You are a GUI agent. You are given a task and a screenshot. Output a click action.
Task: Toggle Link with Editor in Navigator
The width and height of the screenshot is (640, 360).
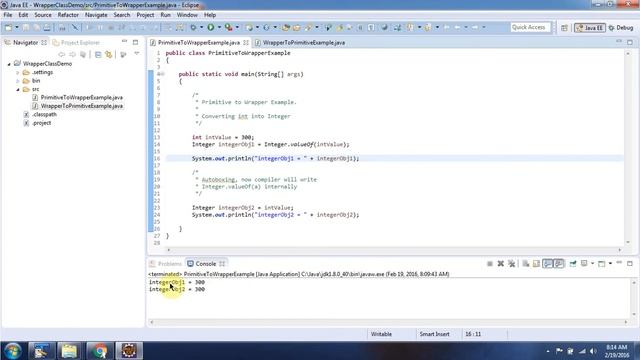coord(109,55)
